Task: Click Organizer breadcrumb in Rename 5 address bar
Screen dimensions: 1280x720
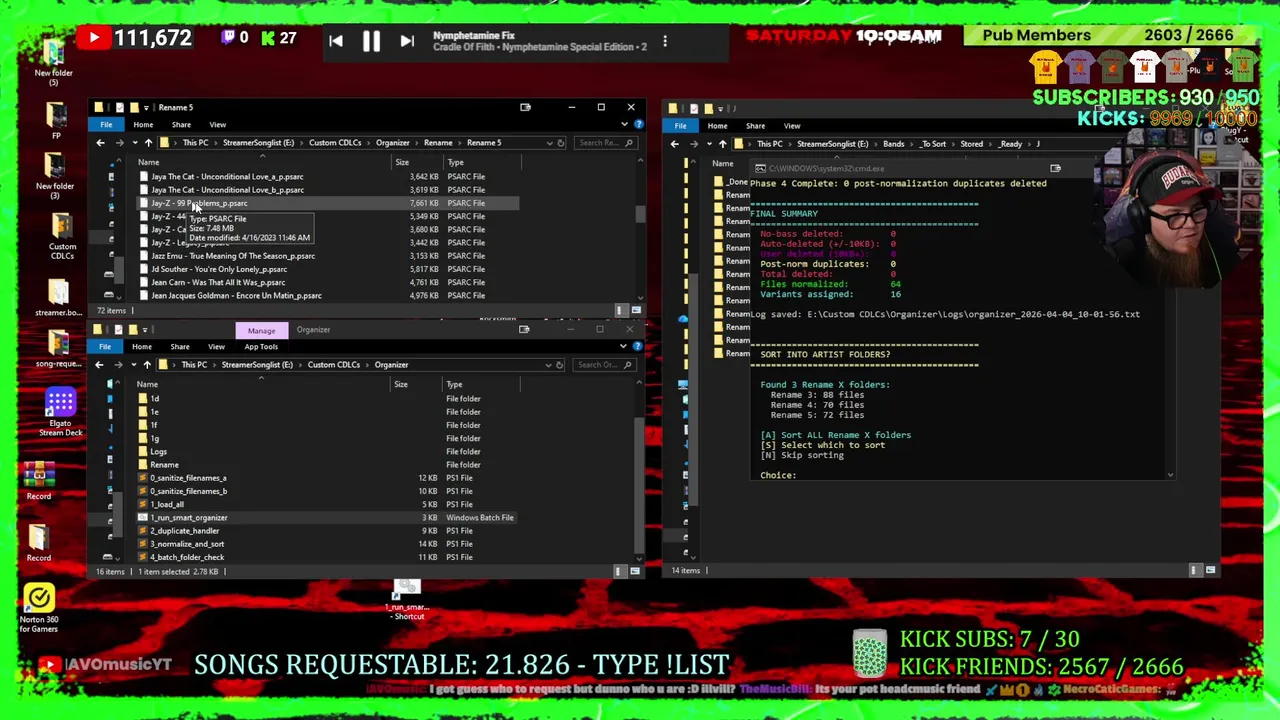Action: coord(393,143)
